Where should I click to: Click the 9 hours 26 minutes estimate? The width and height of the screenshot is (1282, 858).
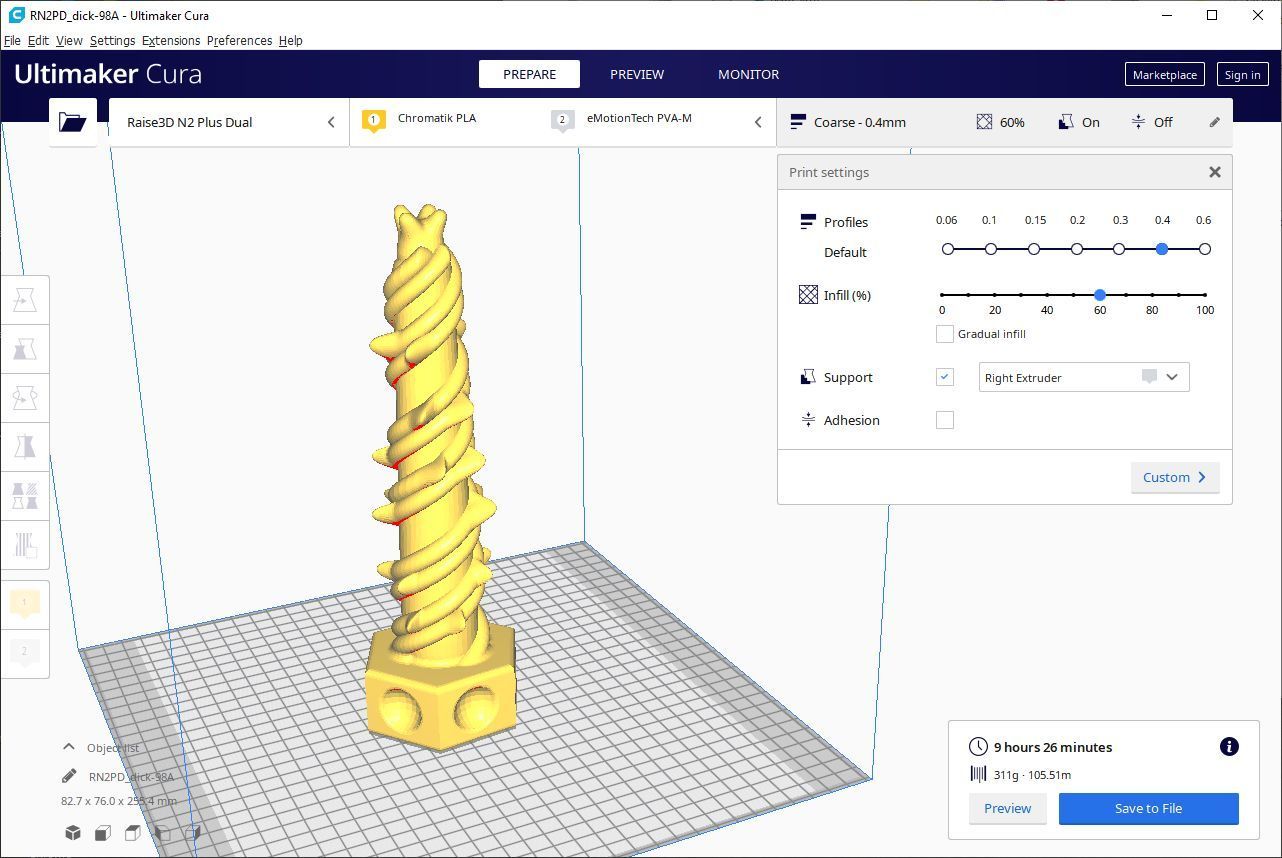(x=1053, y=747)
